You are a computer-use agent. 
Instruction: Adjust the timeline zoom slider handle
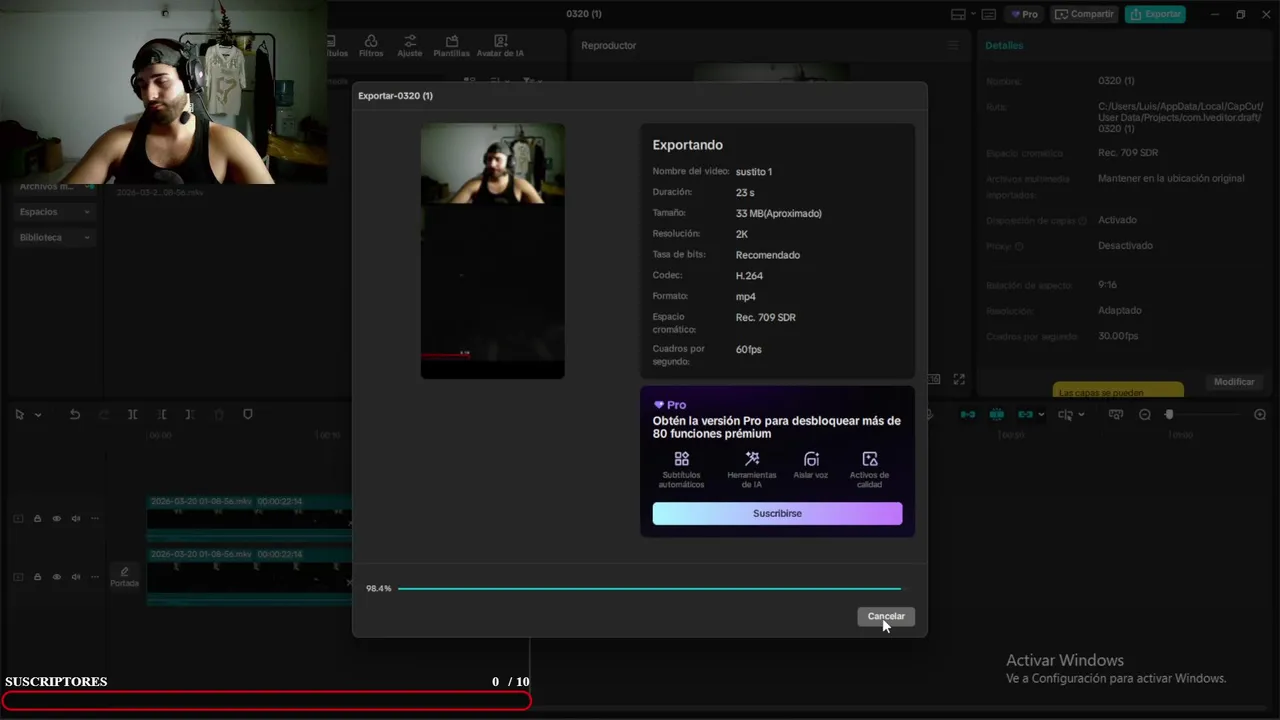1168,414
